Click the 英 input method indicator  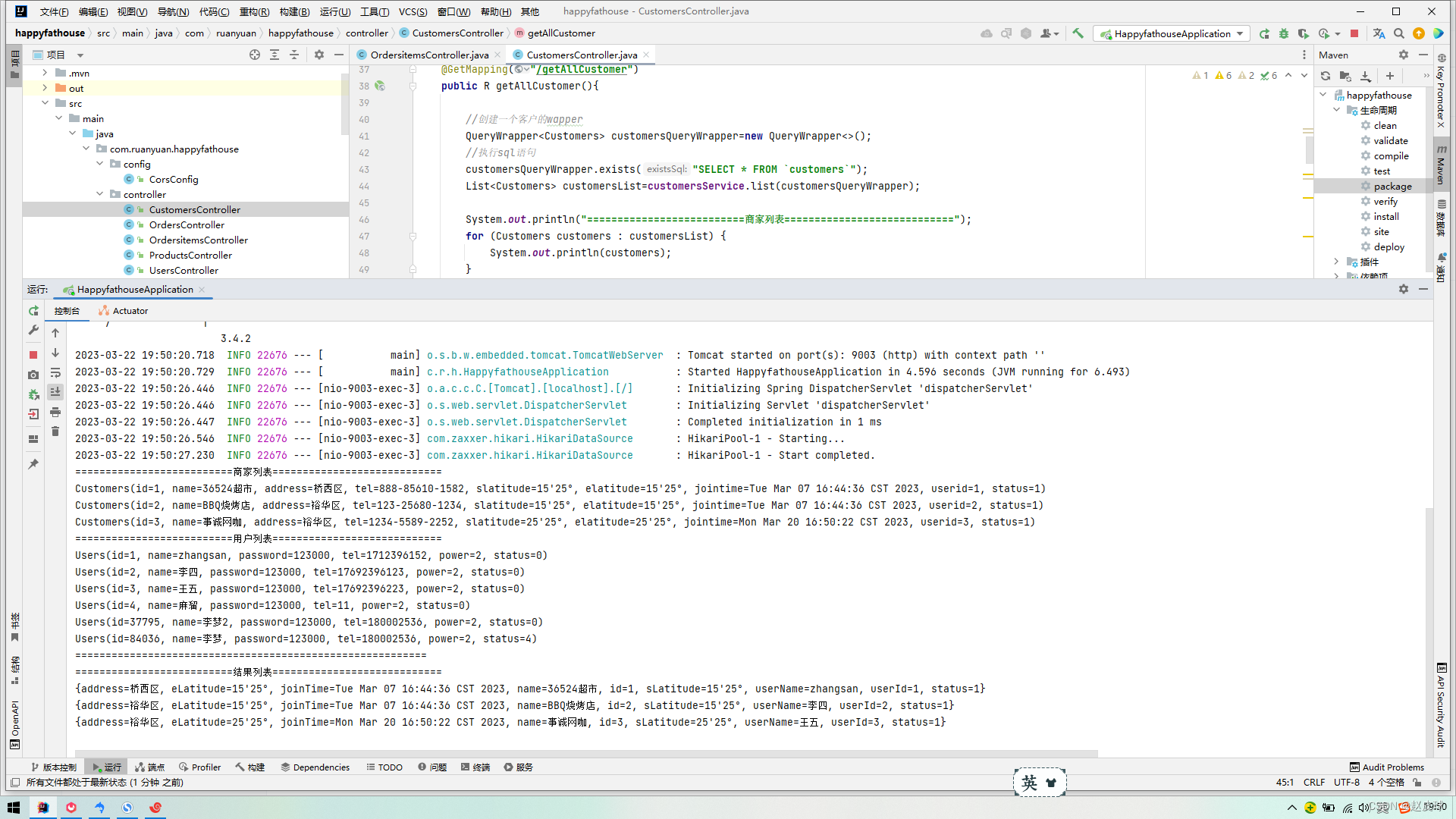(1029, 783)
